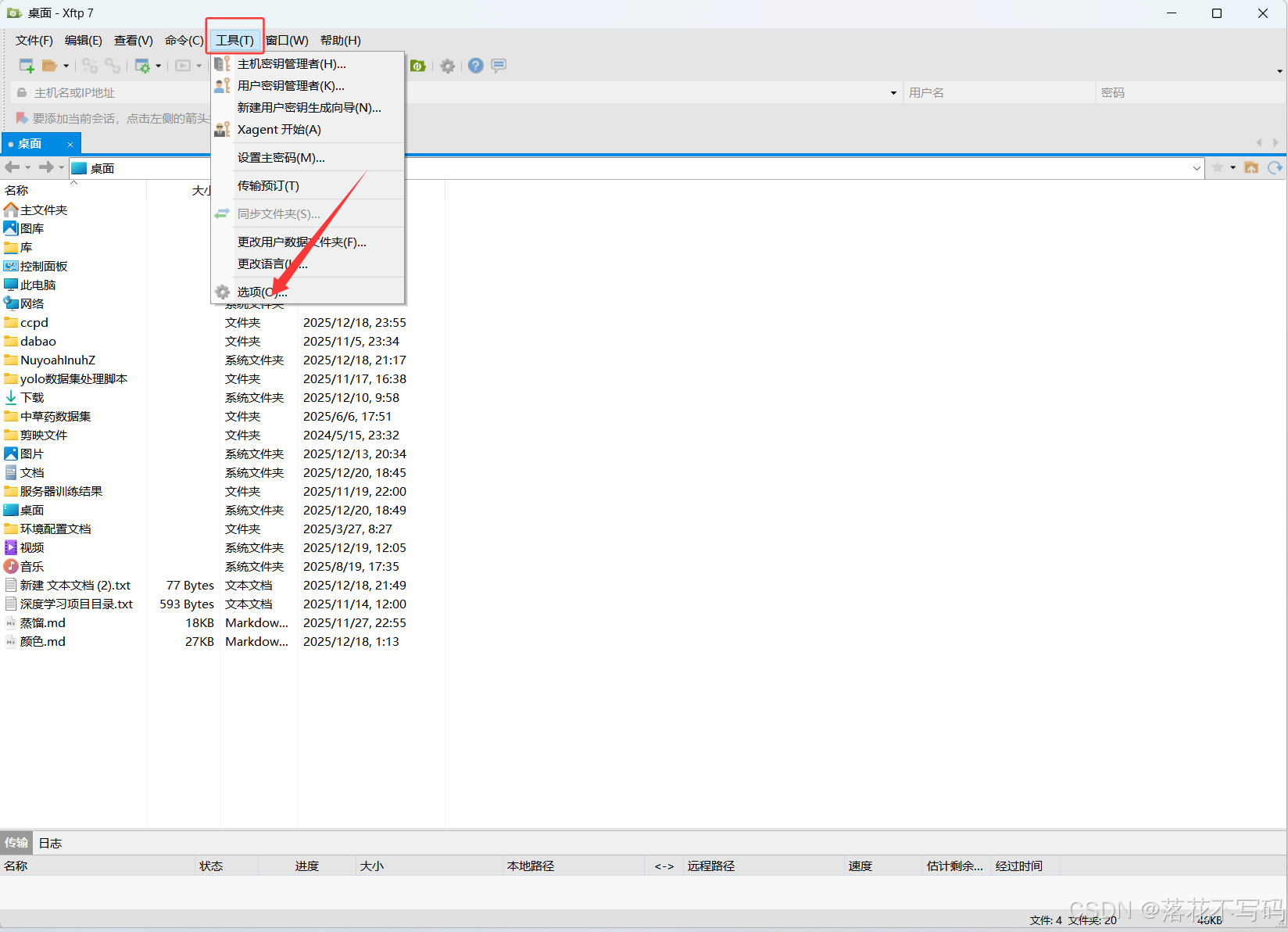
Task: Open the Help (帮助) menu
Action: click(341, 41)
